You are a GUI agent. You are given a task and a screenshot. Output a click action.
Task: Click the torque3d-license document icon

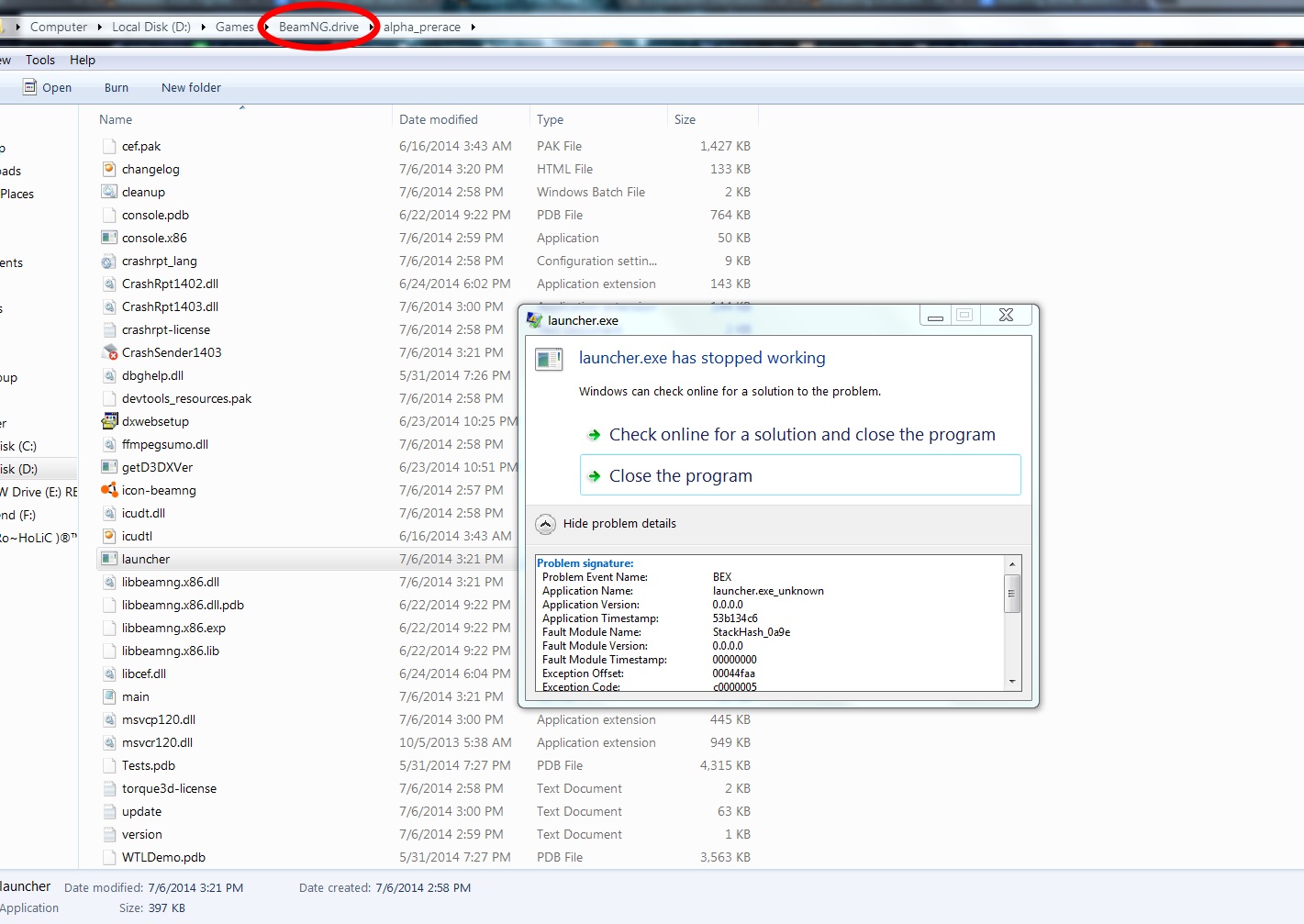coord(109,788)
